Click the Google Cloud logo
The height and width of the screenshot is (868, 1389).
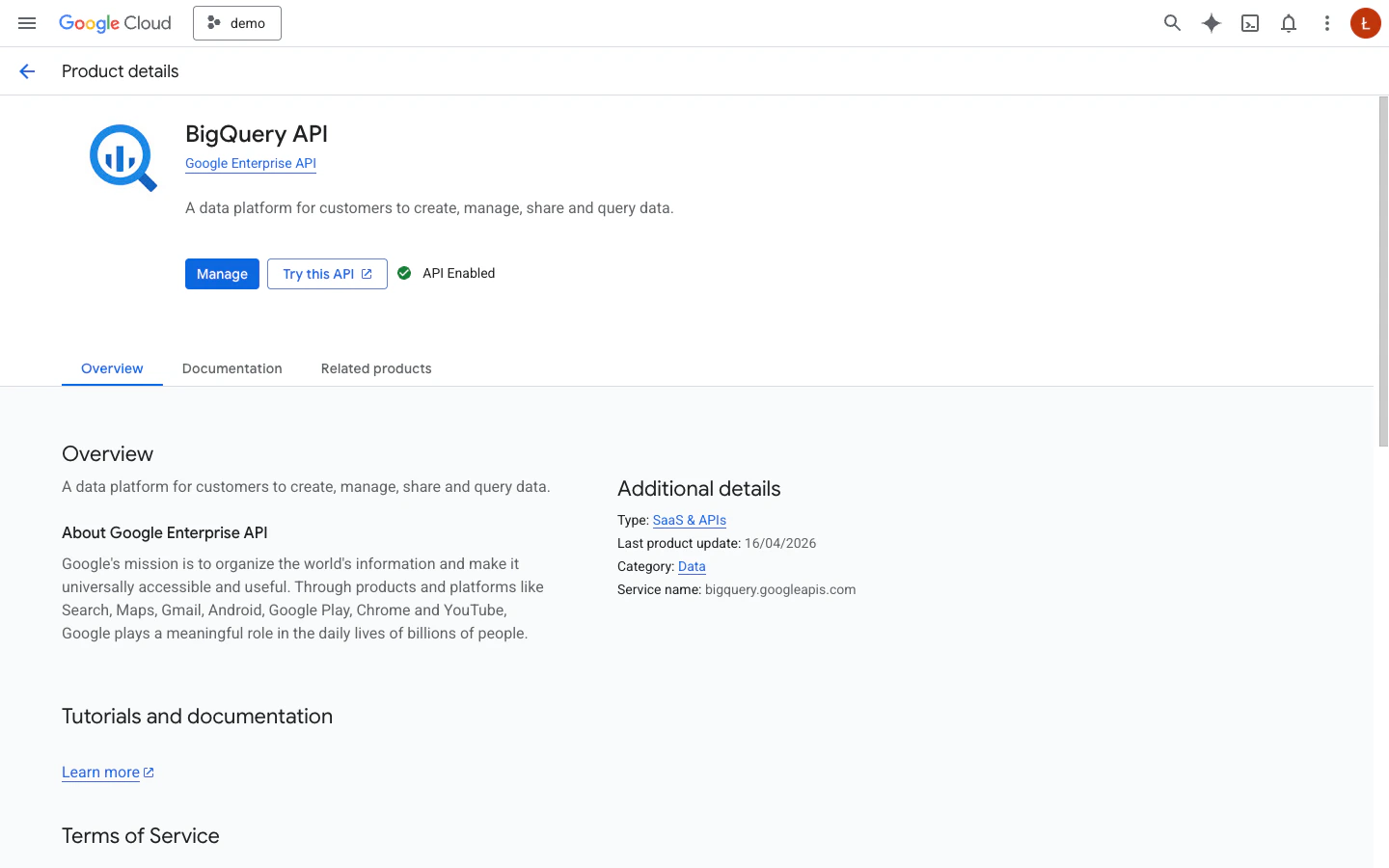coord(115,23)
